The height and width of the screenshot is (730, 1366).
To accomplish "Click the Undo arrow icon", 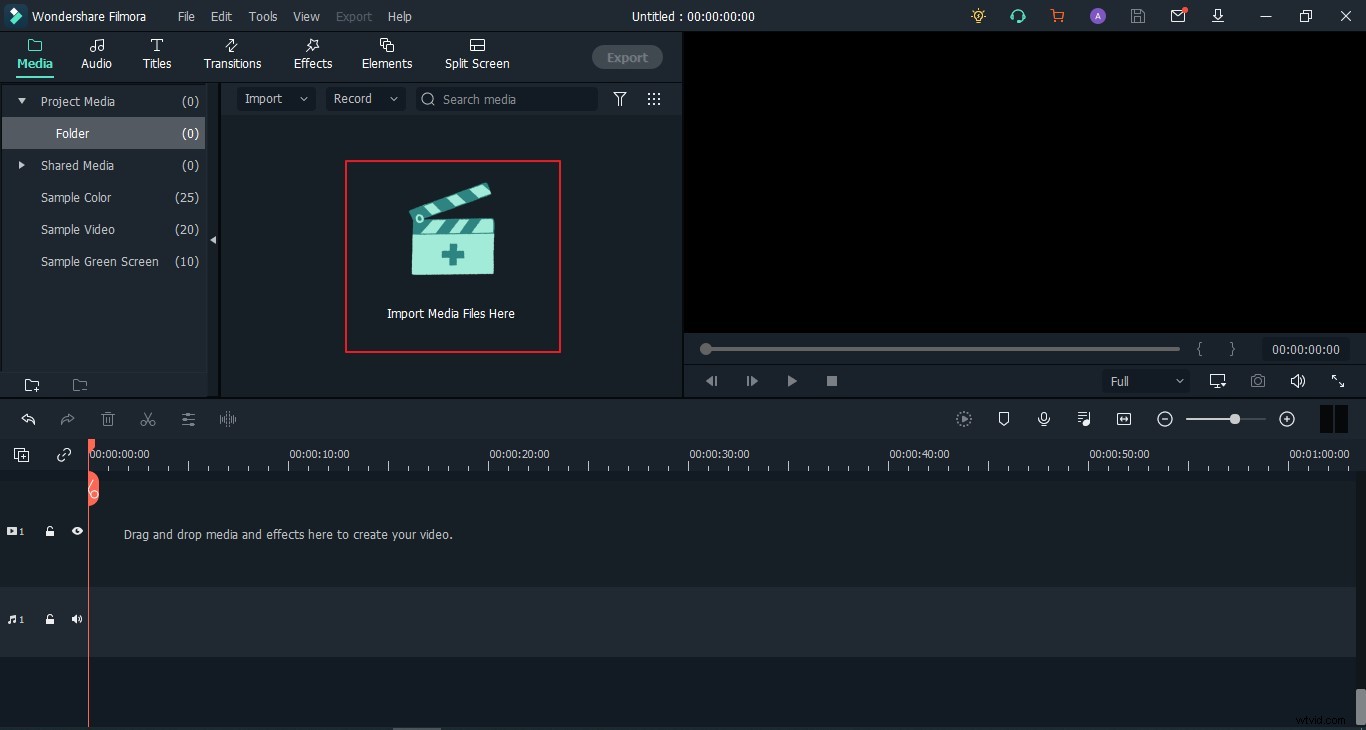I will (x=27, y=420).
